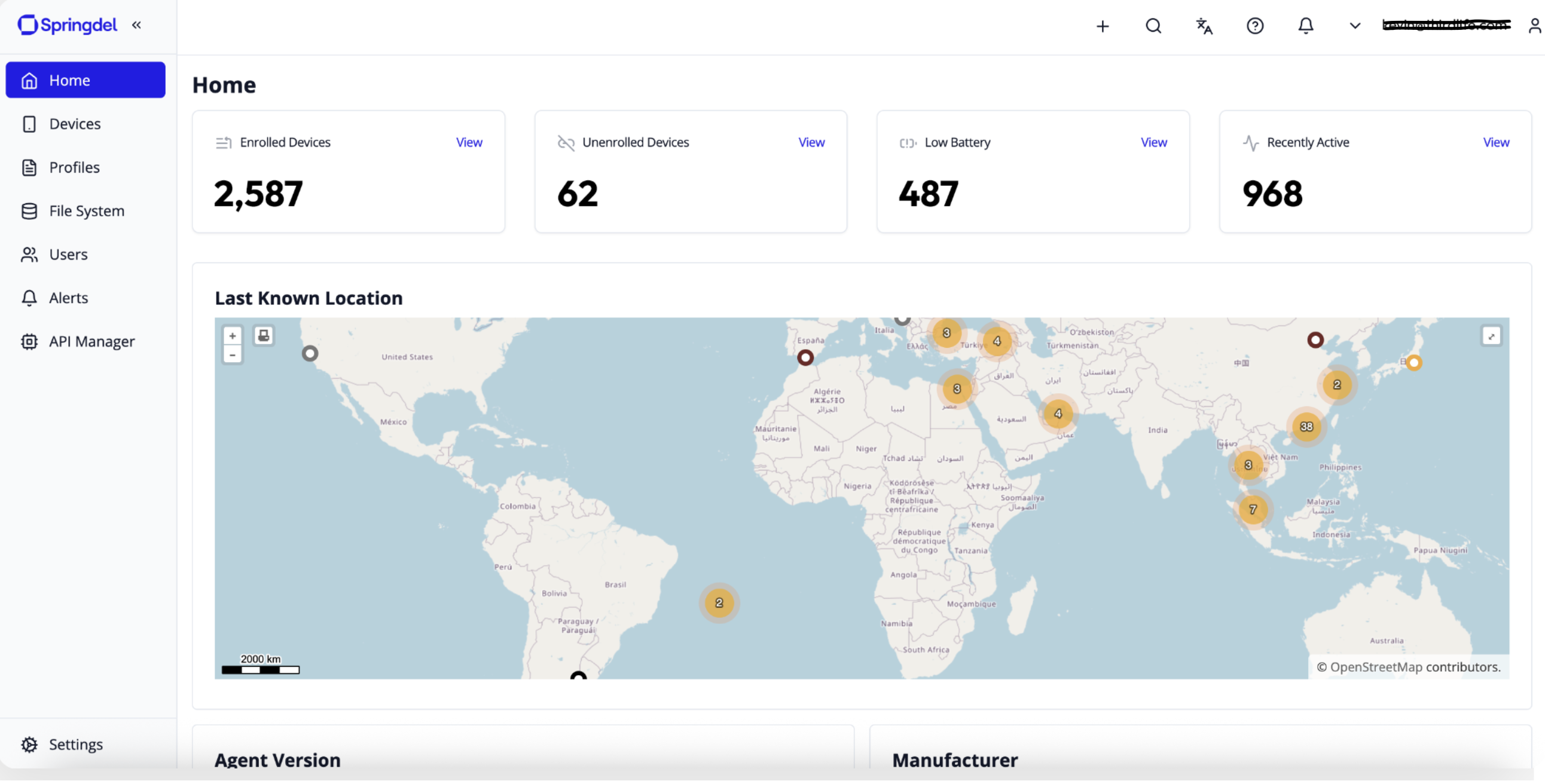1545x784 pixels.
Task: Click the user profile avatar icon
Action: click(1534, 26)
